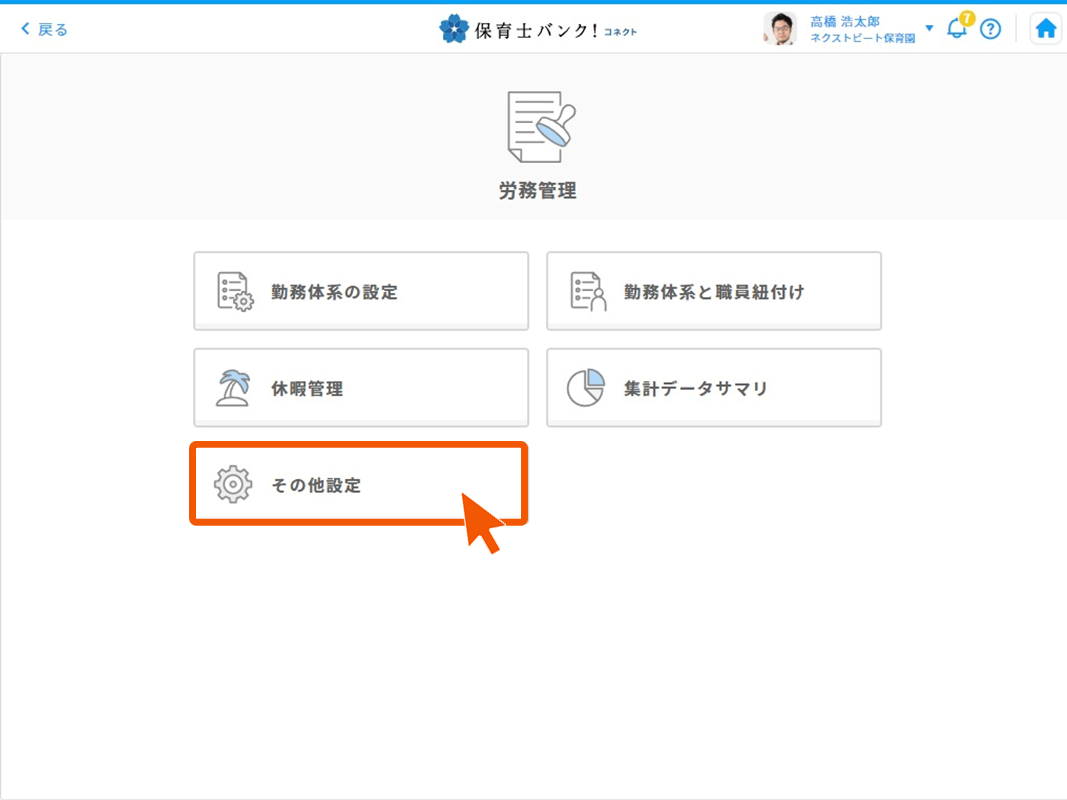This screenshot has height=800, width=1067.
Task: Click the gear icon for その他設定
Action: pyautogui.click(x=233, y=484)
